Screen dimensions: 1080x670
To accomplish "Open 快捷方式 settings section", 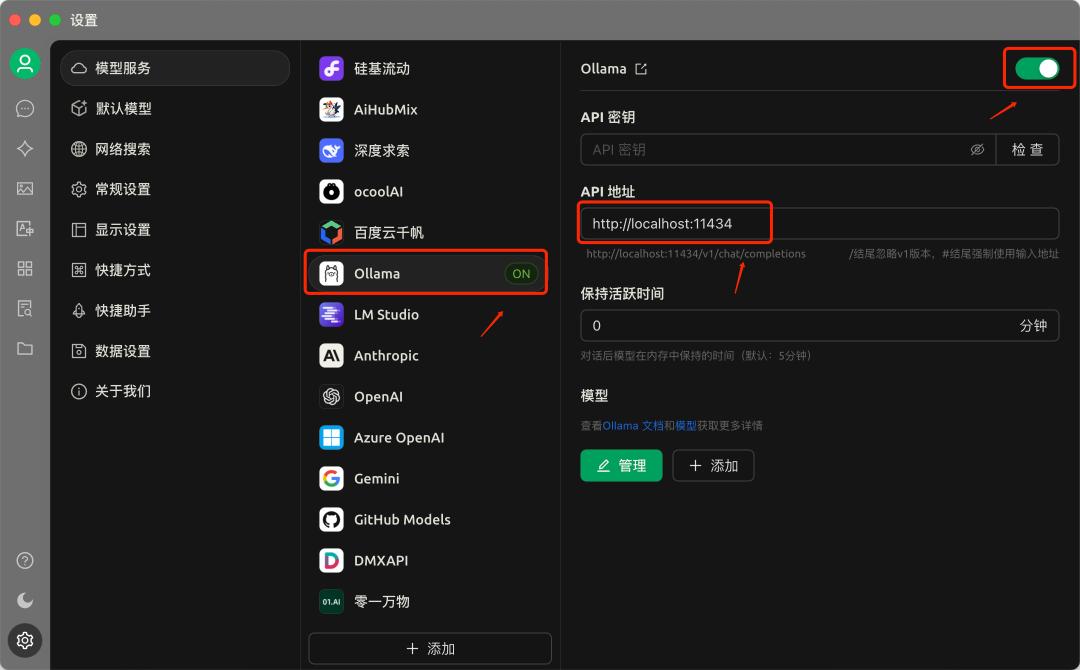I will pyautogui.click(x=175, y=270).
